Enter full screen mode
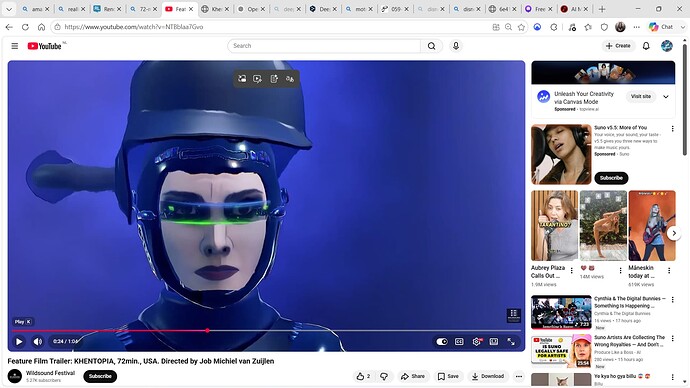This screenshot has height=388, width=690. (x=511, y=341)
